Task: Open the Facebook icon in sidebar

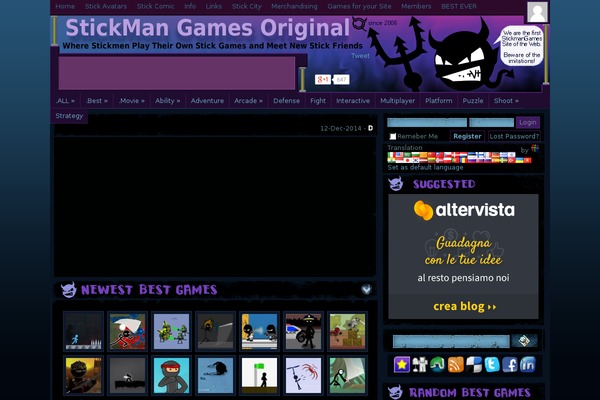Action: click(x=510, y=364)
